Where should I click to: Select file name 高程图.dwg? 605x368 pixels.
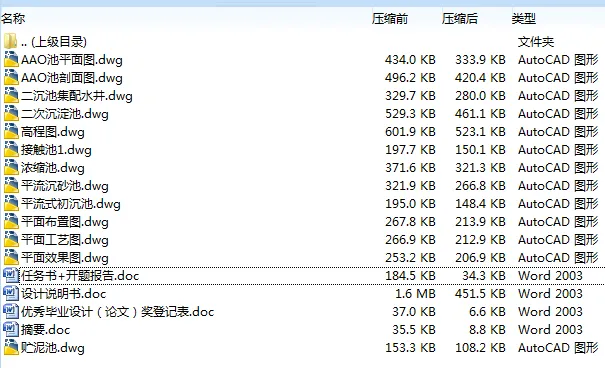coord(53,132)
